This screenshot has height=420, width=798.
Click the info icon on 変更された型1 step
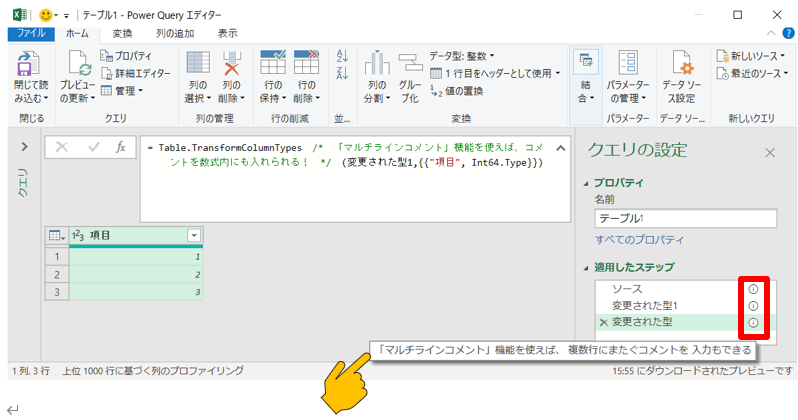click(x=753, y=305)
